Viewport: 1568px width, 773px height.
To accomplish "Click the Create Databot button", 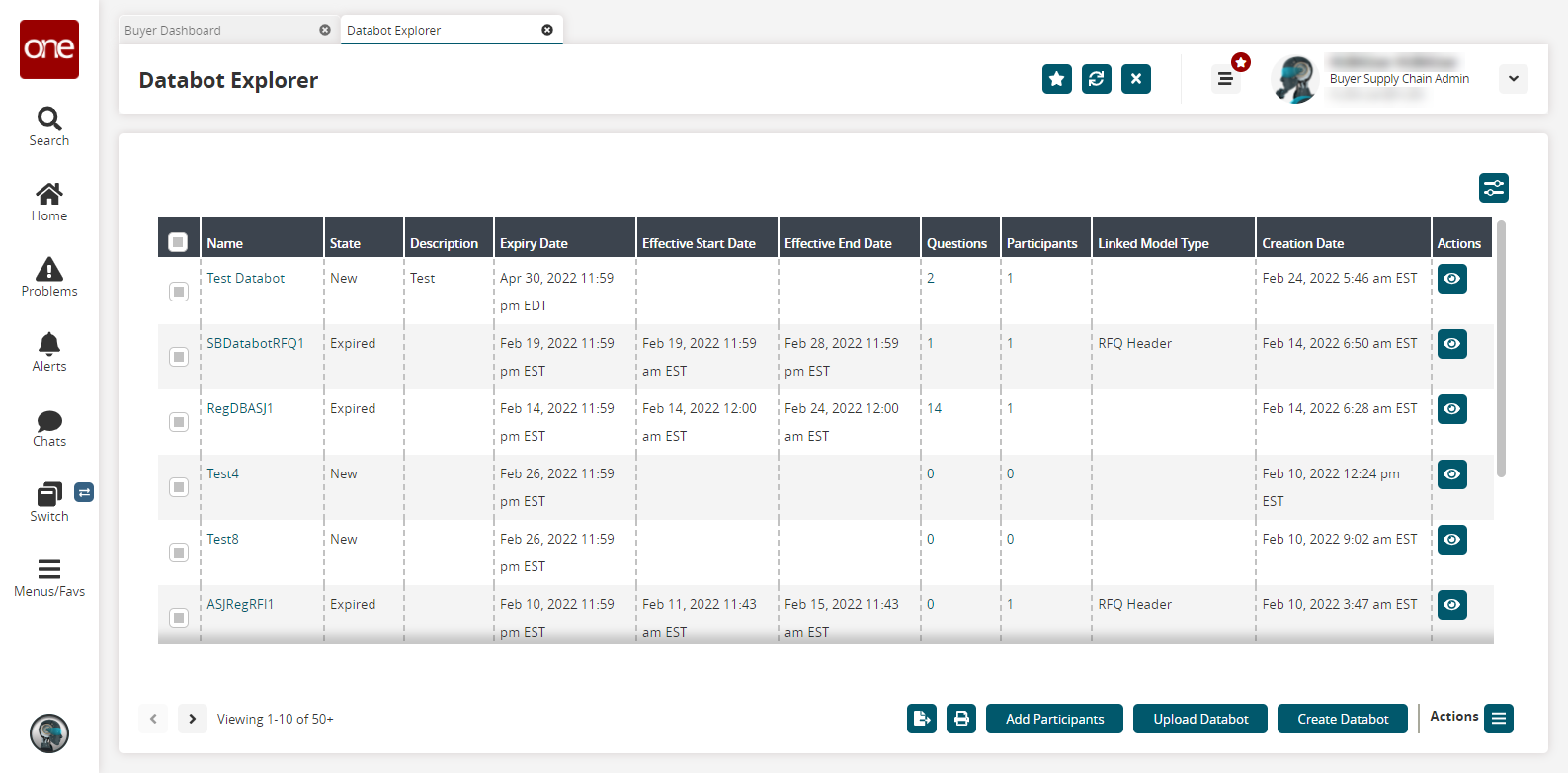I will [1342, 719].
